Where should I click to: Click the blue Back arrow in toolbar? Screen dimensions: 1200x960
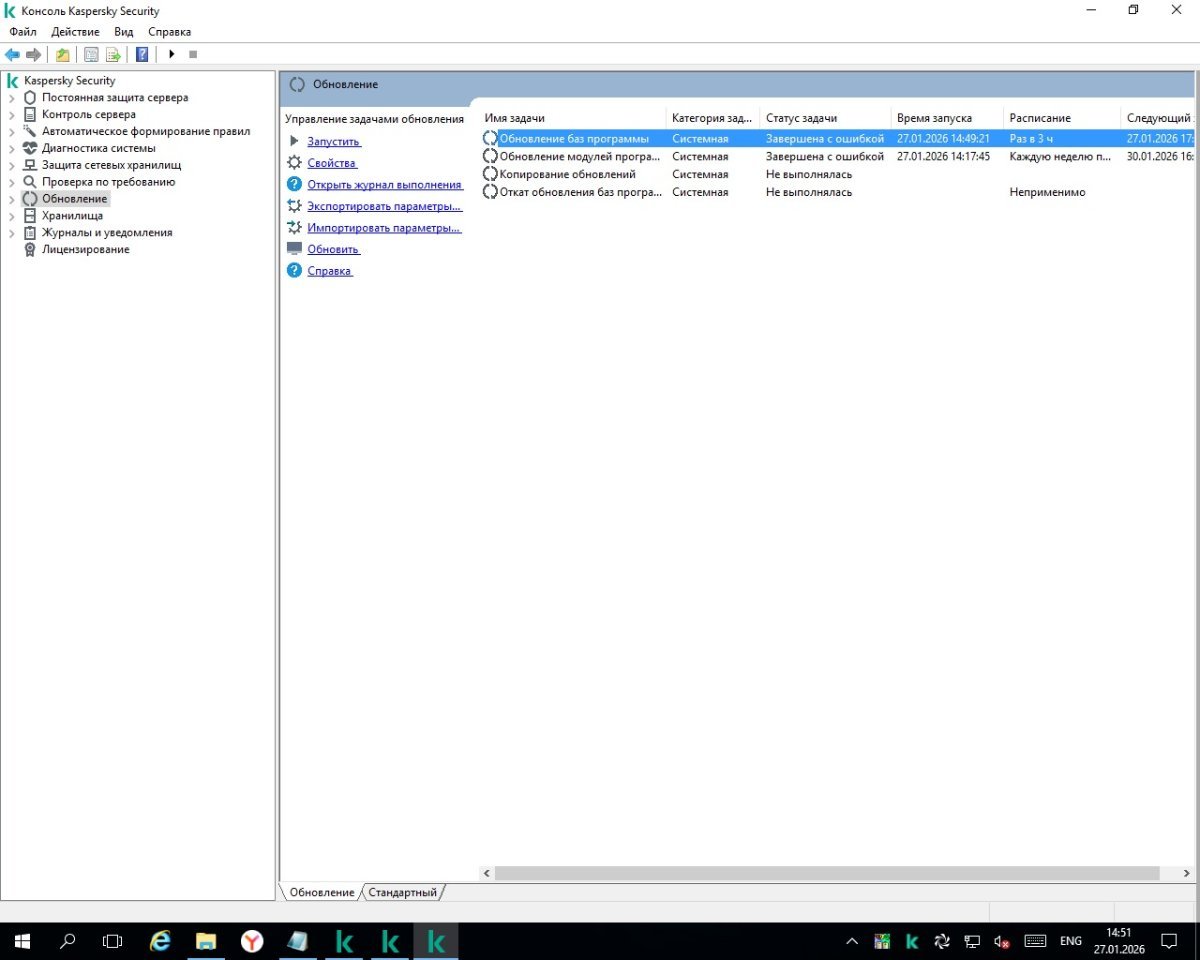tap(12, 54)
